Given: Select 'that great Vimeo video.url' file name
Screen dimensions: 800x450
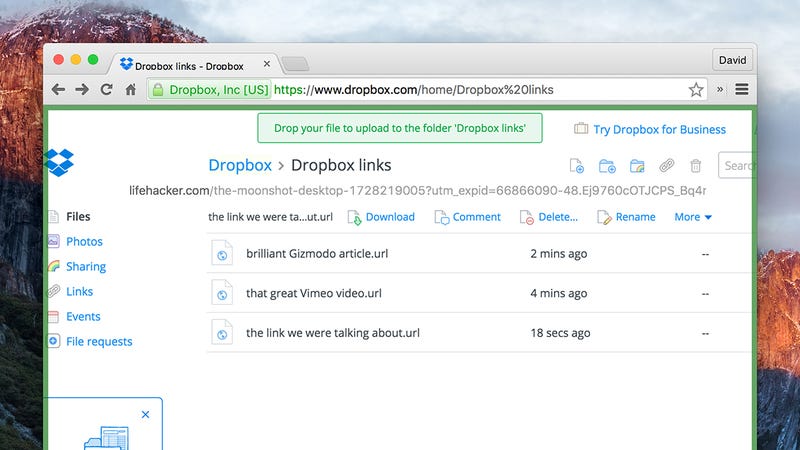Looking at the screenshot, I should click(314, 293).
